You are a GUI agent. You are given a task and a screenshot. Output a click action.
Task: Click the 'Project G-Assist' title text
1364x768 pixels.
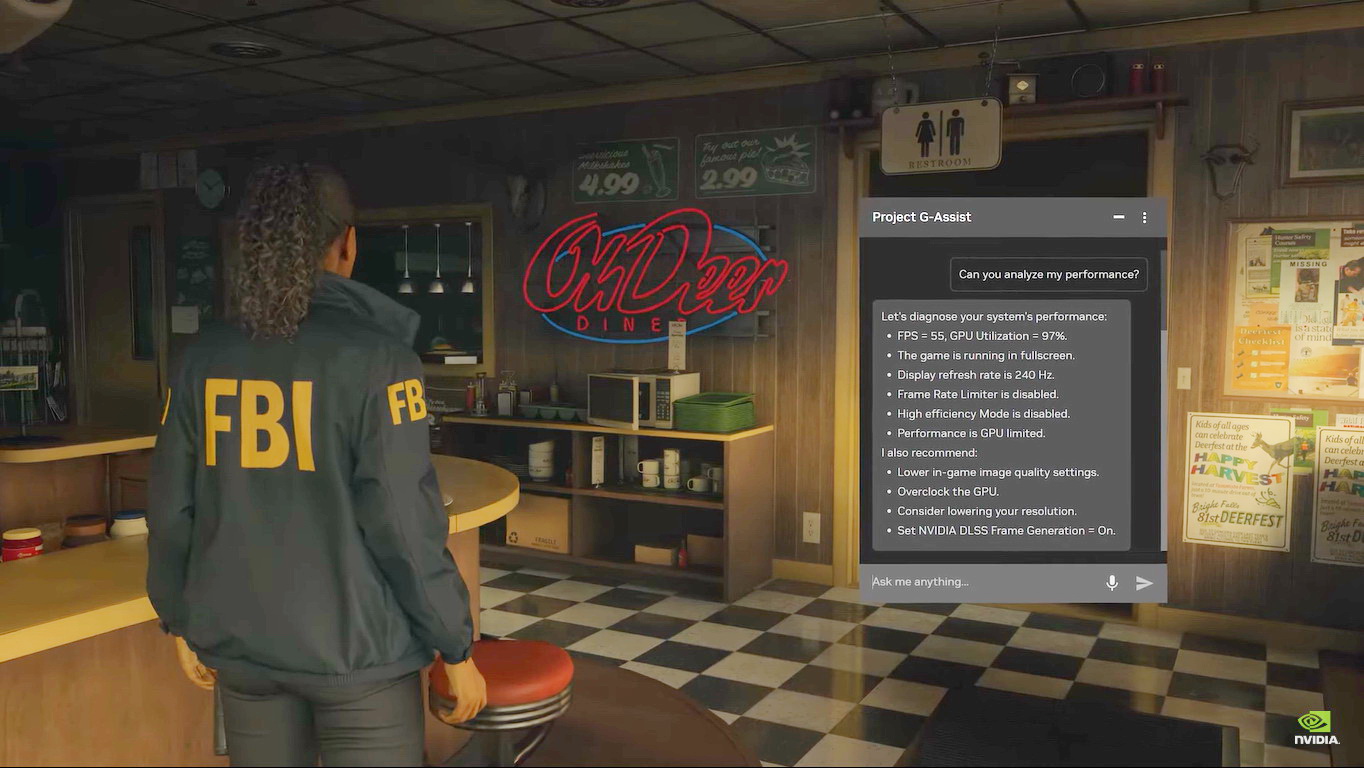click(921, 217)
